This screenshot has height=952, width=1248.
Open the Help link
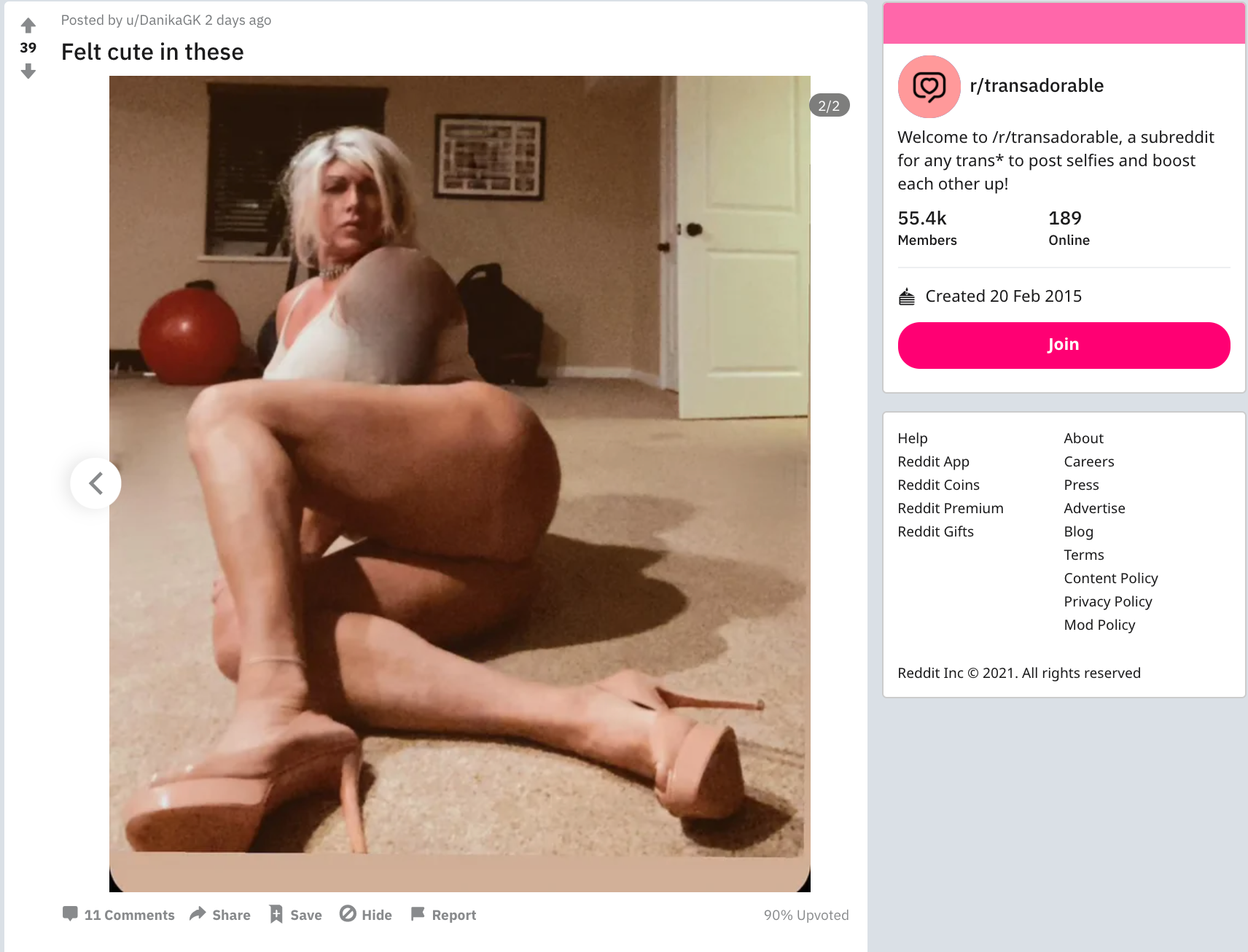pos(913,438)
